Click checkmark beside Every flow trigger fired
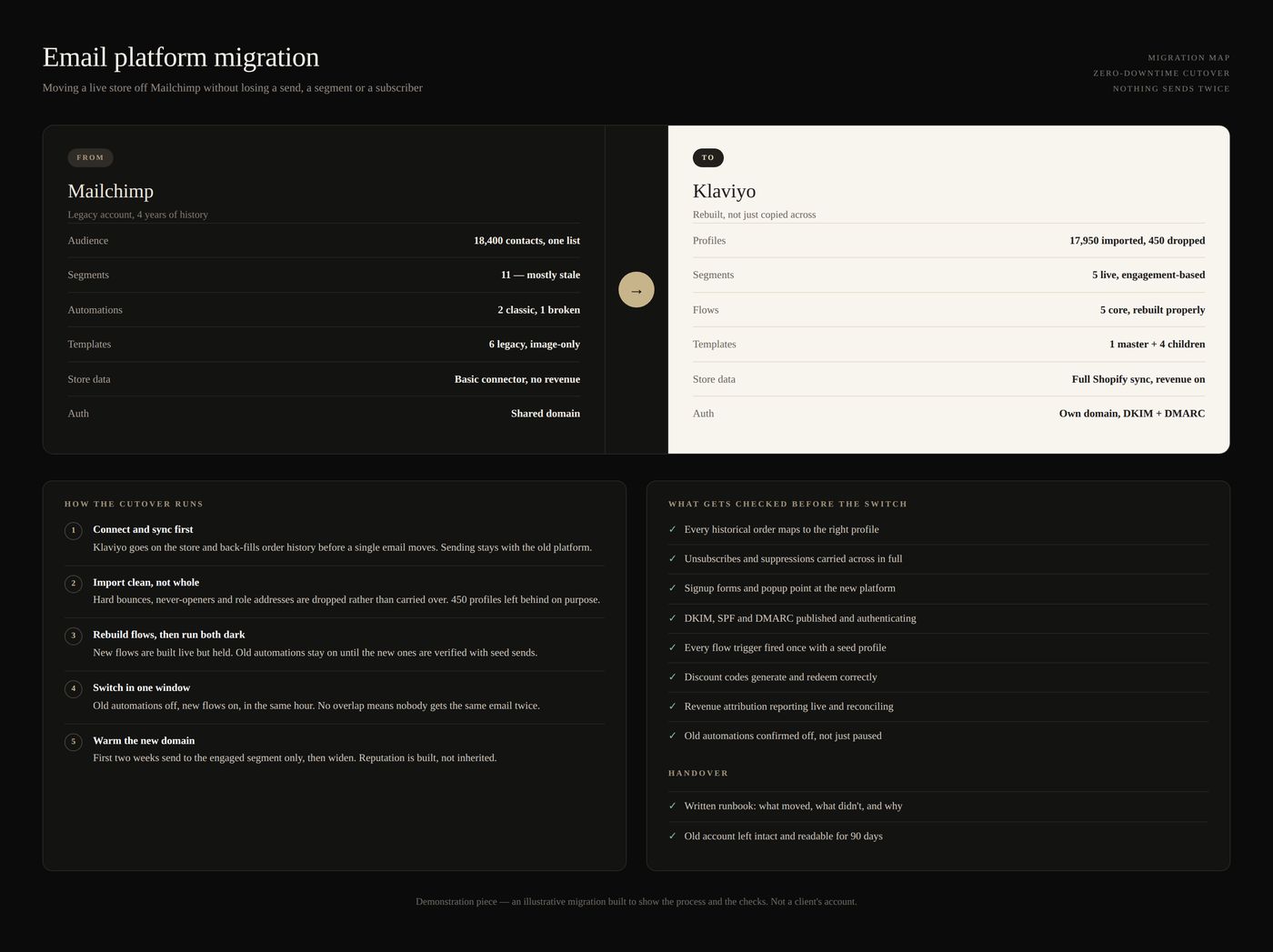The height and width of the screenshot is (952, 1273). 673,647
